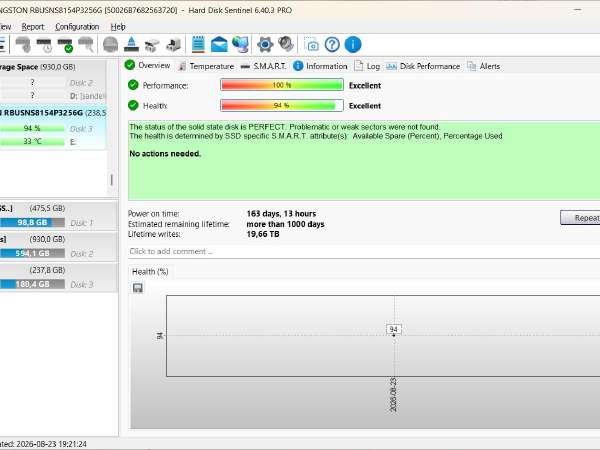Switch to the Information tab
Screen dimensions: 600x450
[320, 66]
